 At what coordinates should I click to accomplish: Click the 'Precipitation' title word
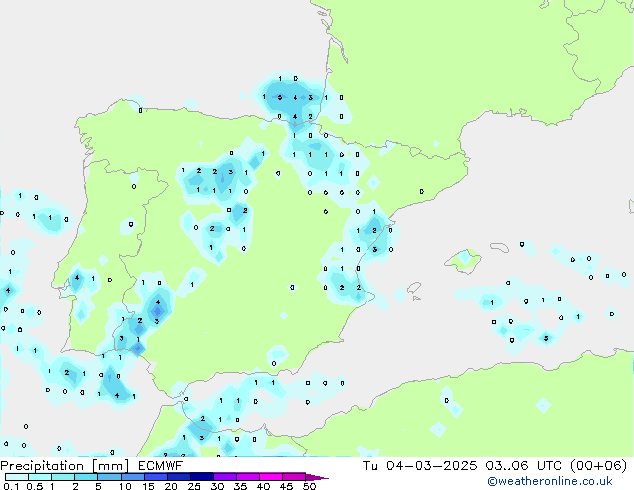click(42, 466)
